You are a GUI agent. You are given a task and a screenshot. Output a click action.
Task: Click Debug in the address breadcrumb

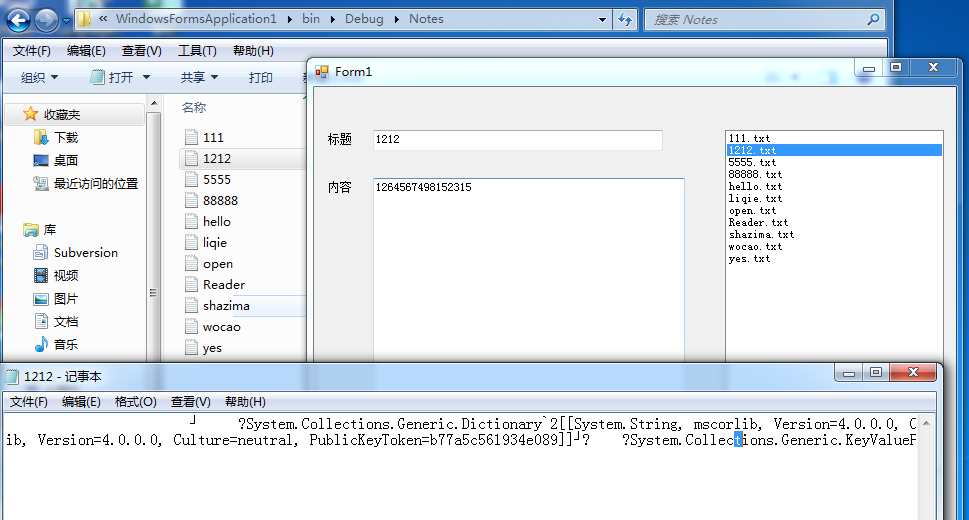[364, 19]
